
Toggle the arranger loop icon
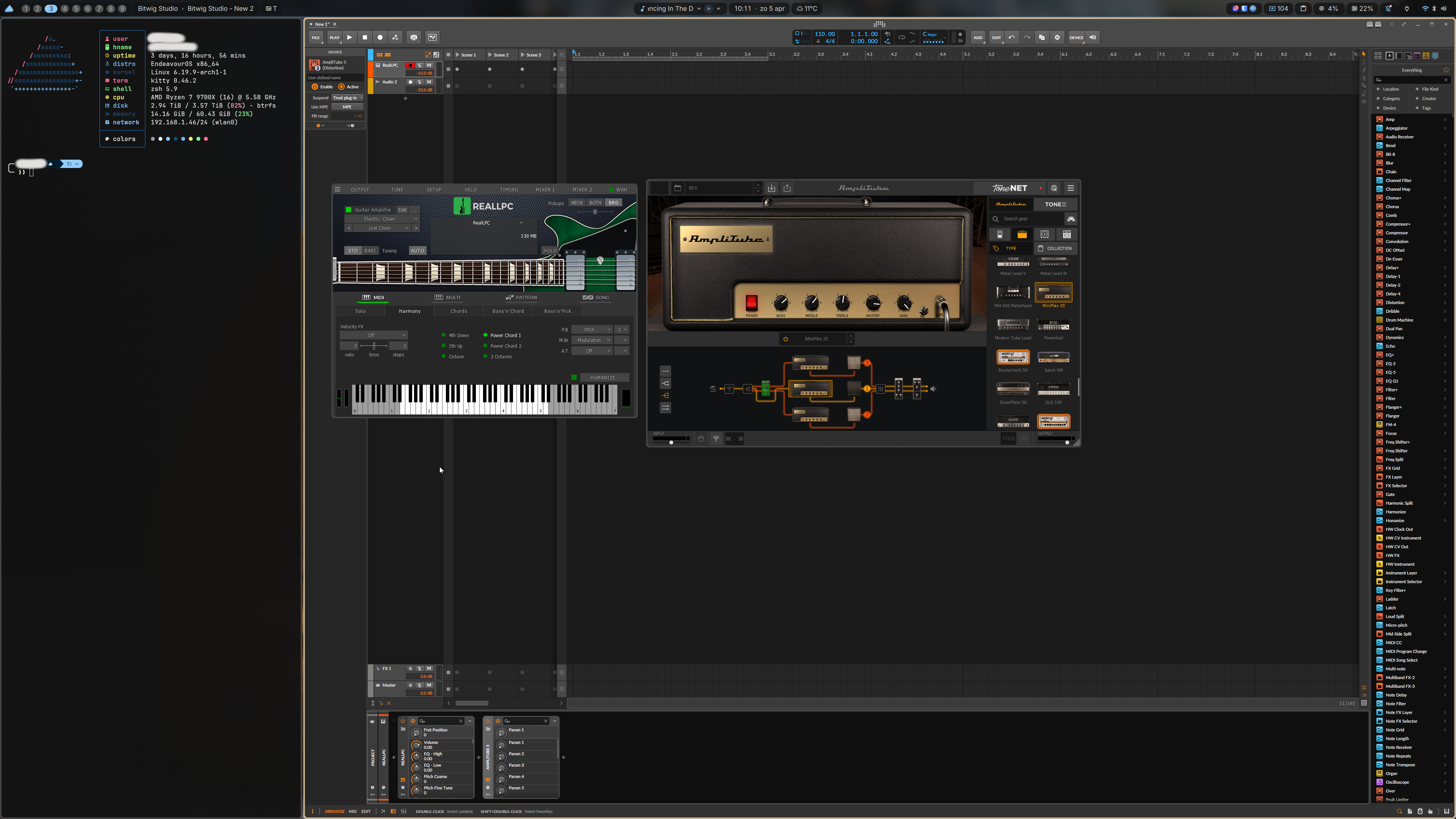tap(902, 37)
